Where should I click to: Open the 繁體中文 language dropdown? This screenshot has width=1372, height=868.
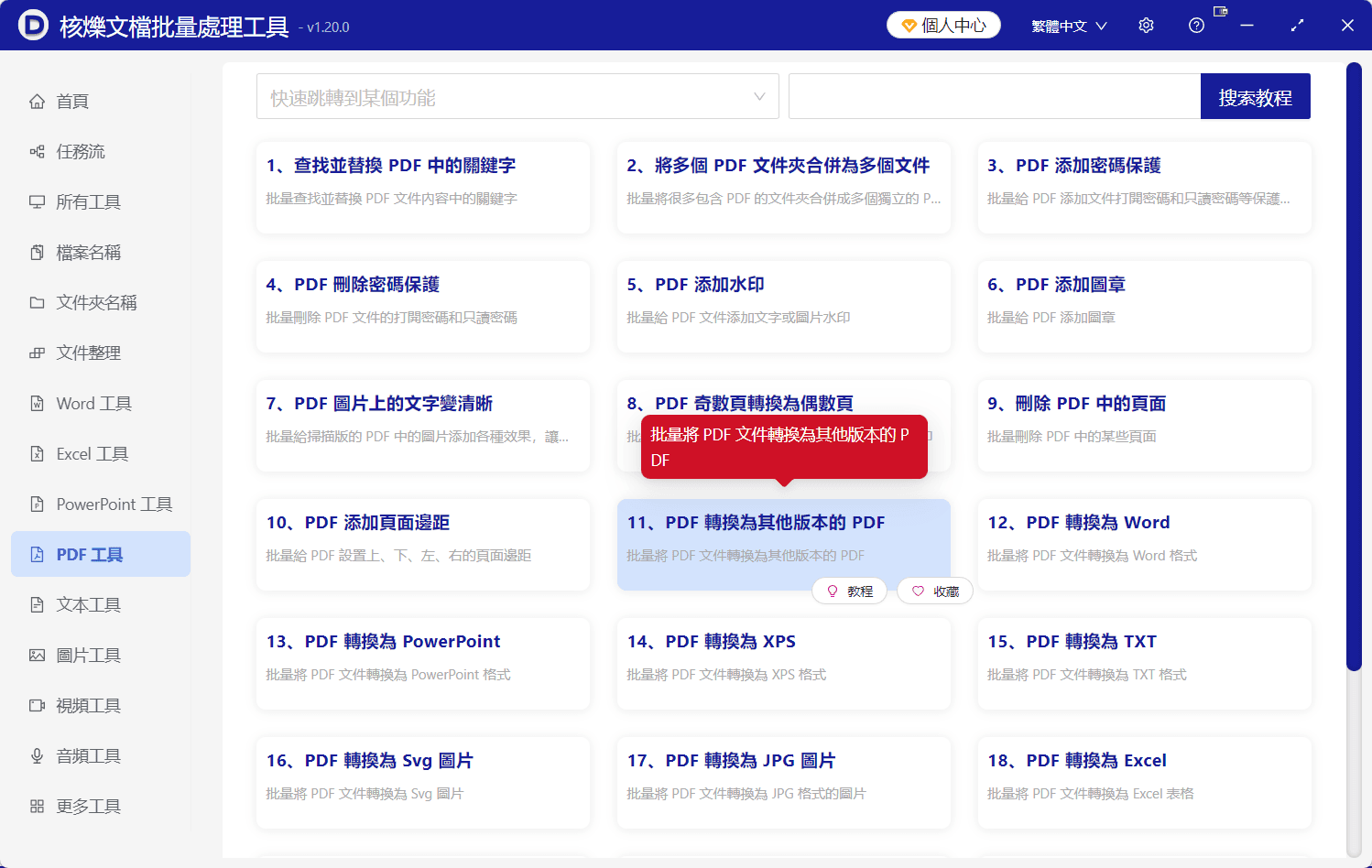1068,25
